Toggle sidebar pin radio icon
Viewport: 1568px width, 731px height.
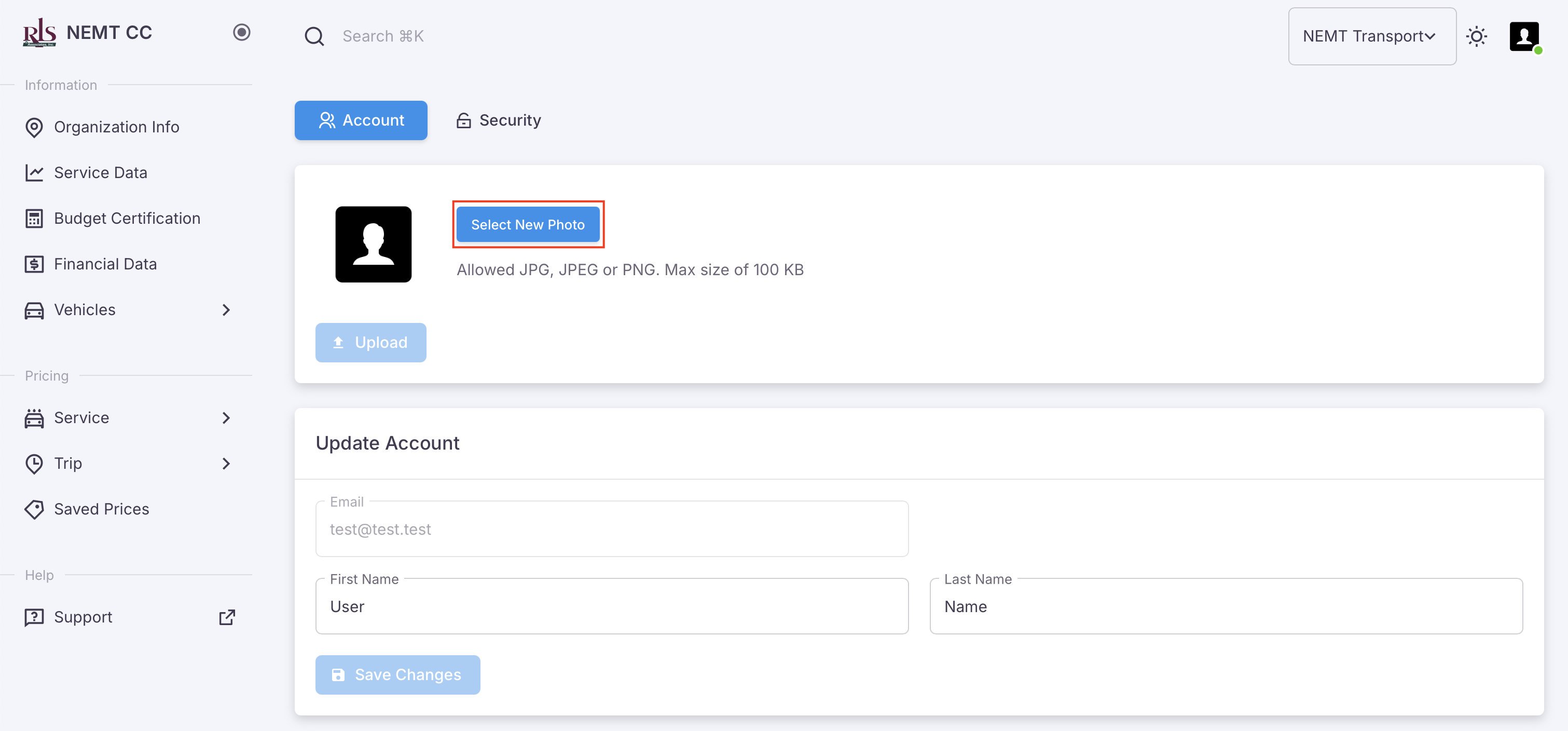tap(242, 32)
